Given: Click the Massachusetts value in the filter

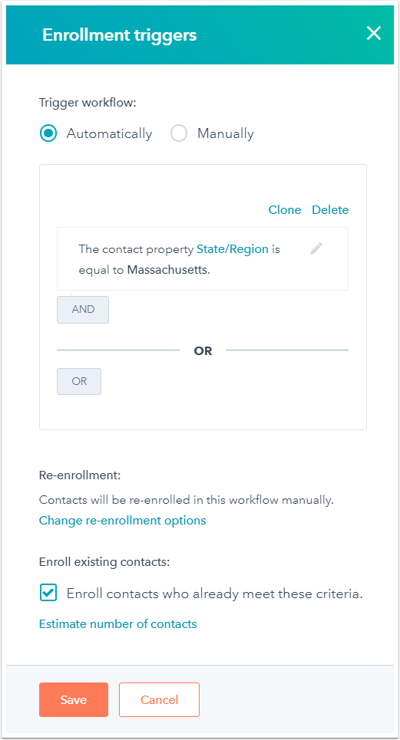Looking at the screenshot, I should (x=168, y=271).
